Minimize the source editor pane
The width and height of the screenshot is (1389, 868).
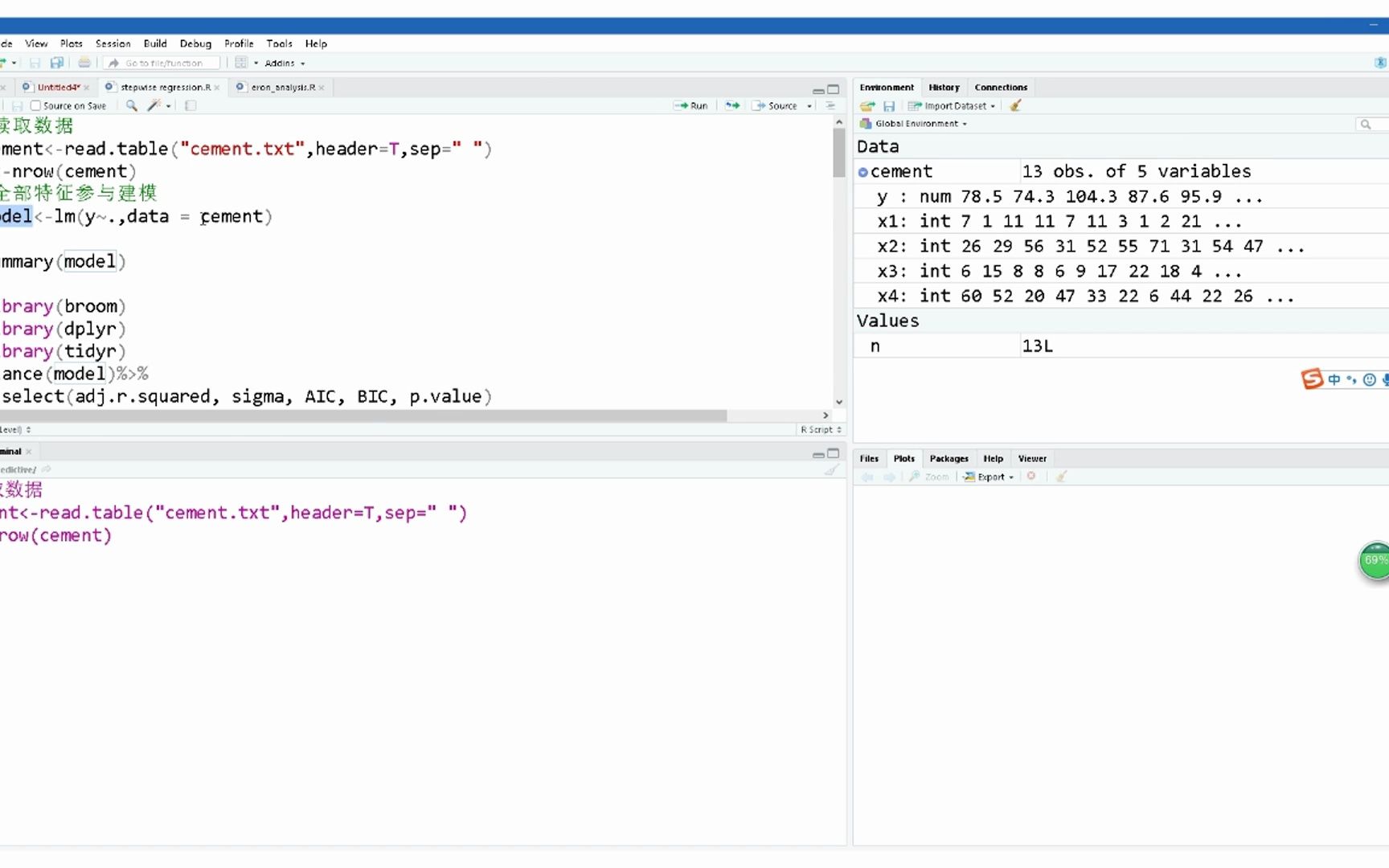point(818,90)
